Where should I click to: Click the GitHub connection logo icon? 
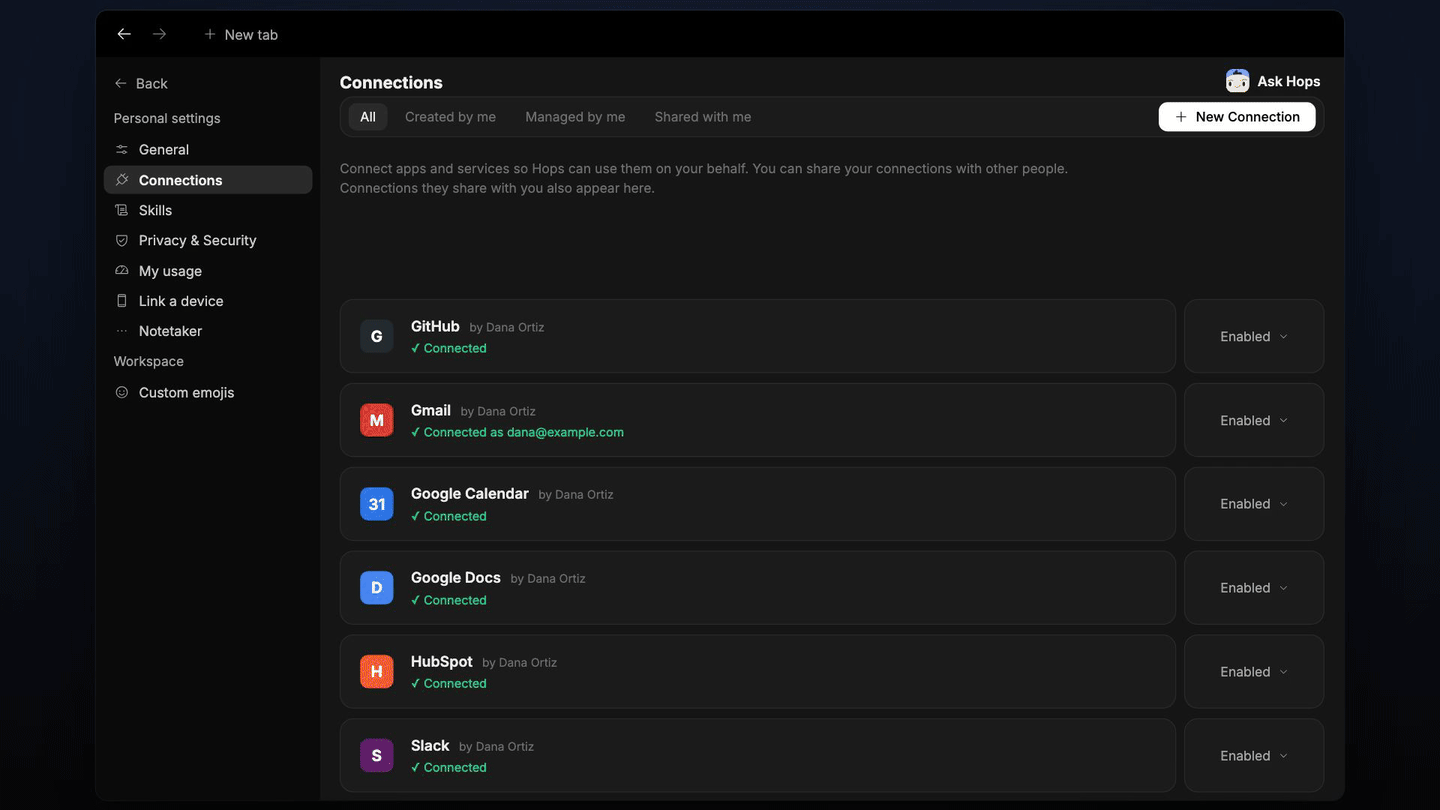(376, 336)
